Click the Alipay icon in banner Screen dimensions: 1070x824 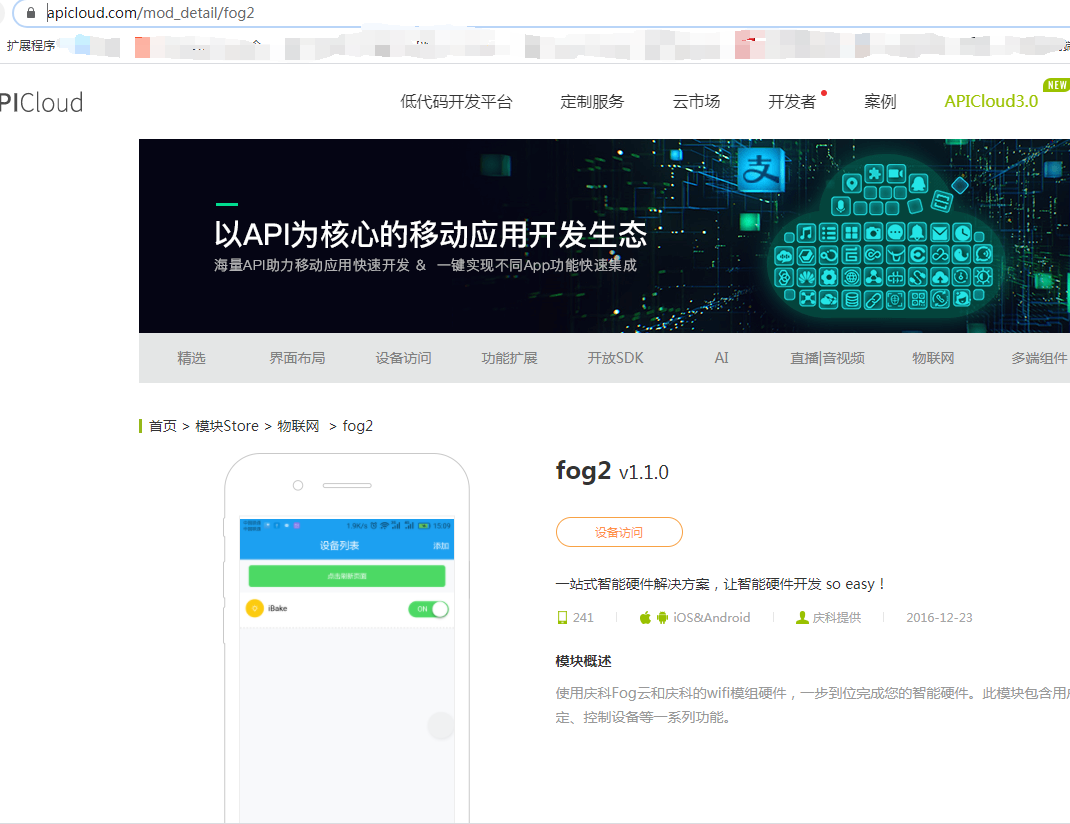(x=760, y=169)
